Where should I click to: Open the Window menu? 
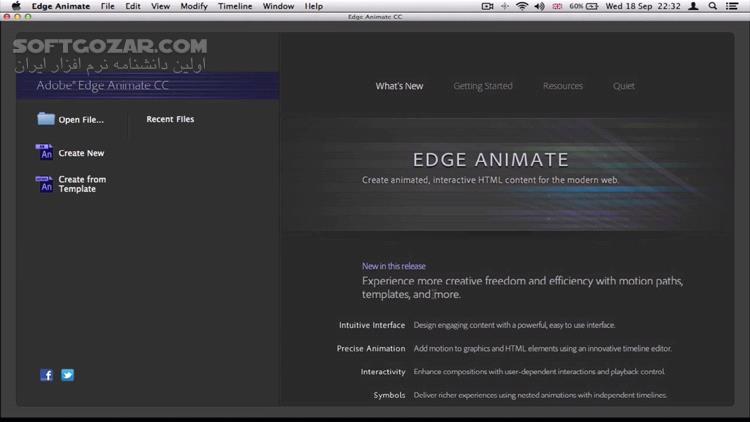point(278,6)
